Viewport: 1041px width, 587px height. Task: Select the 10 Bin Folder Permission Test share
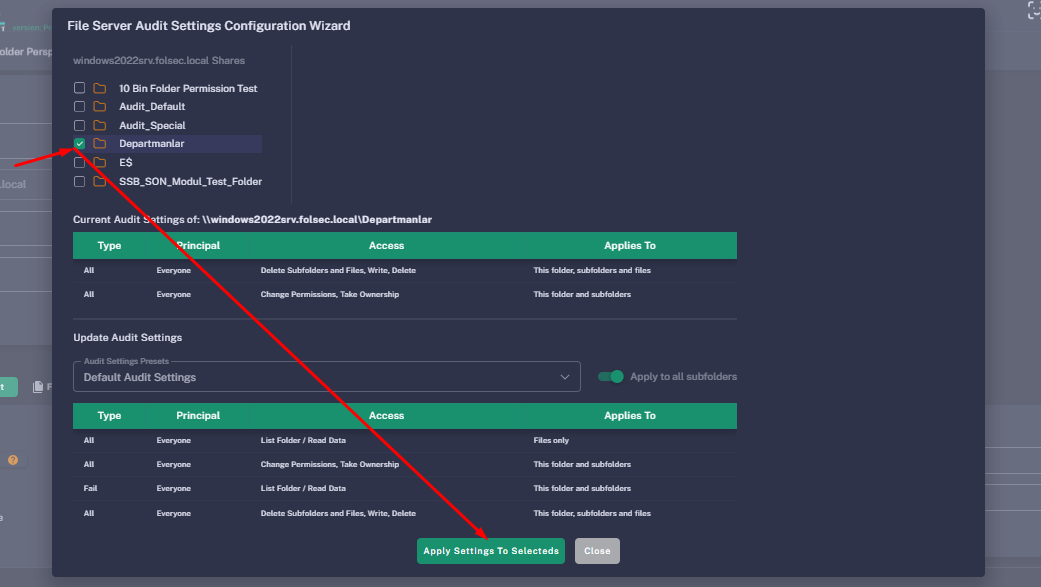point(188,88)
